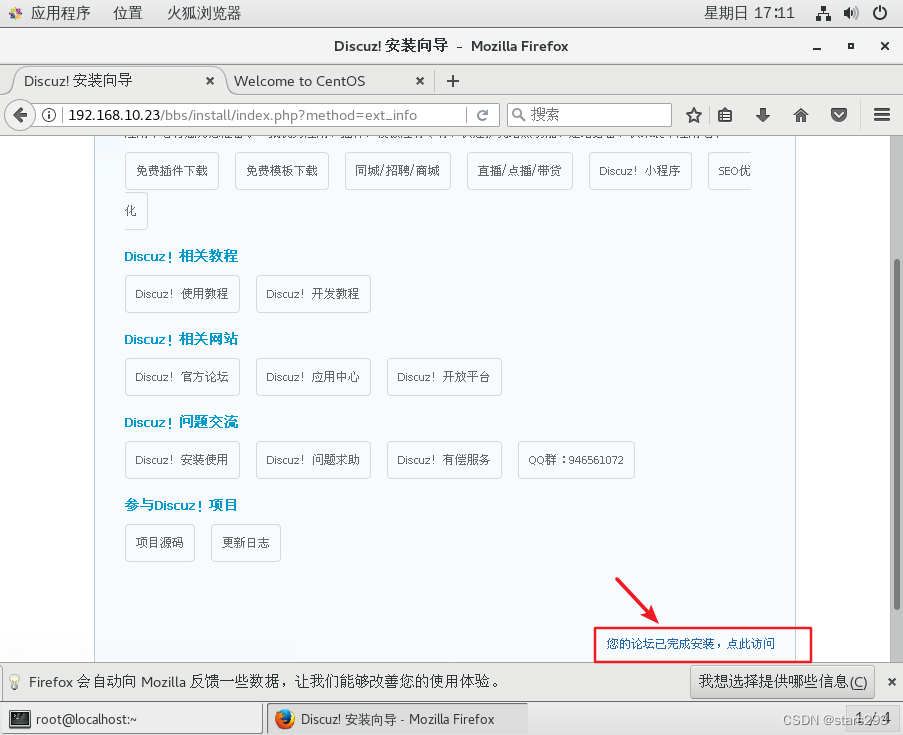Click the Discuz! 问题交流 heading
903x735 pixels.
pos(181,422)
